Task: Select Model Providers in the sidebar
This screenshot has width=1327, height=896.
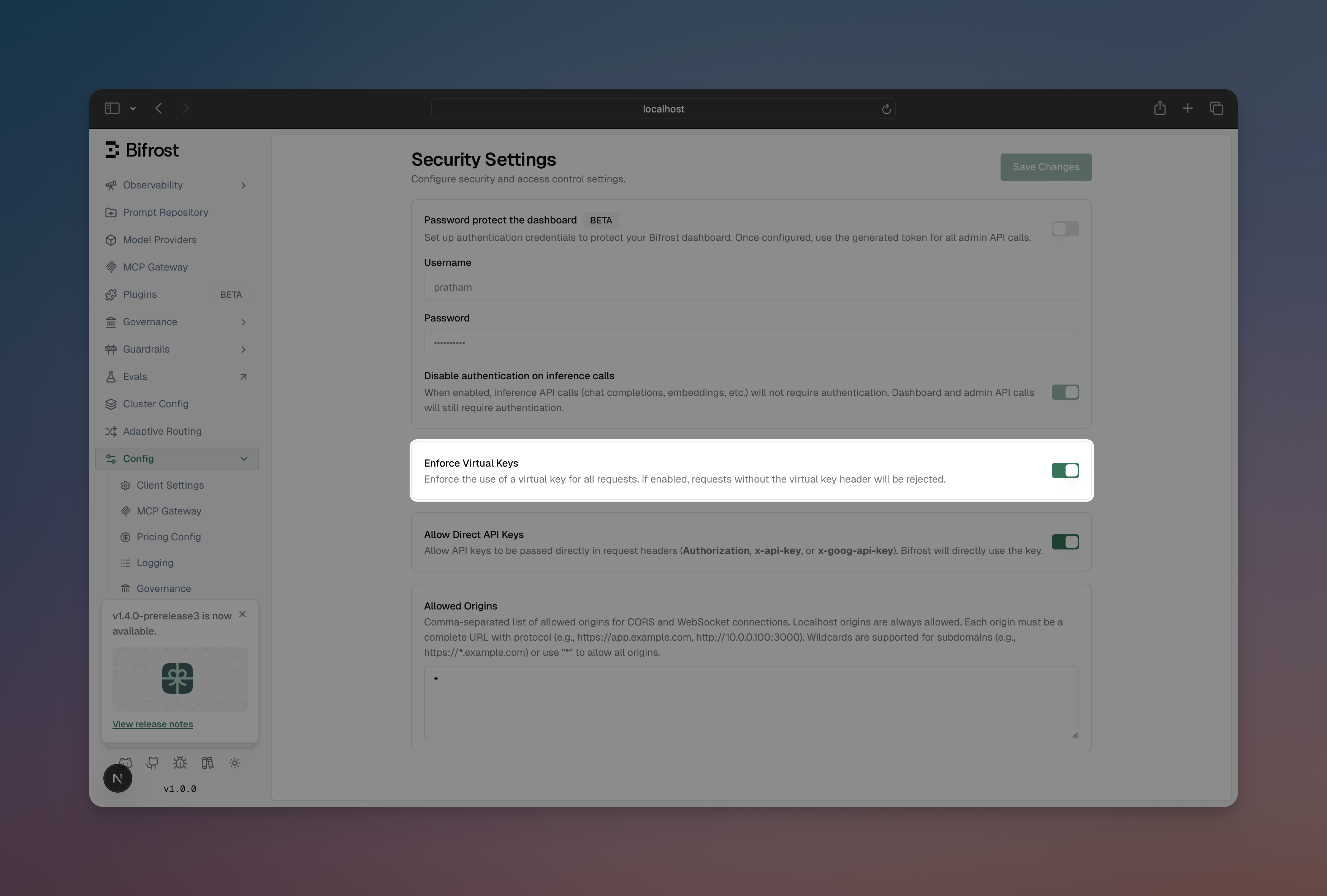Action: coord(160,240)
